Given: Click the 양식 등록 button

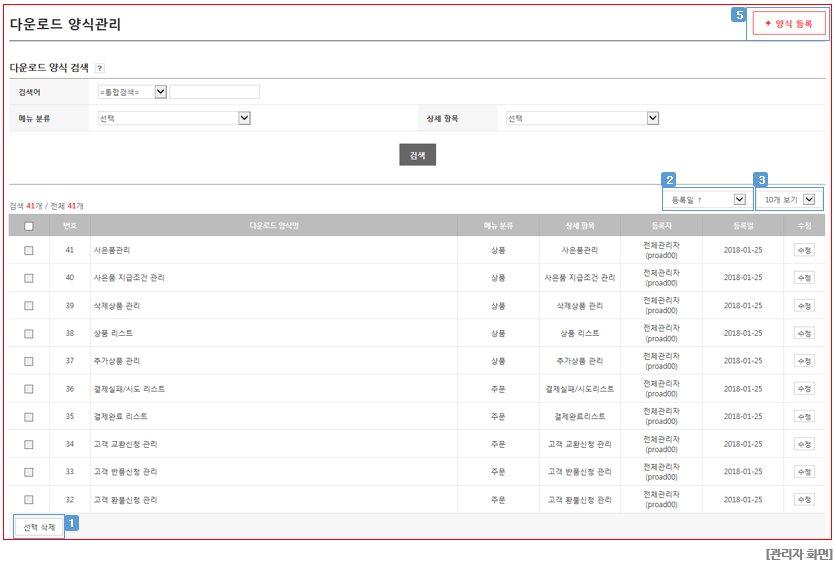Looking at the screenshot, I should point(789,24).
